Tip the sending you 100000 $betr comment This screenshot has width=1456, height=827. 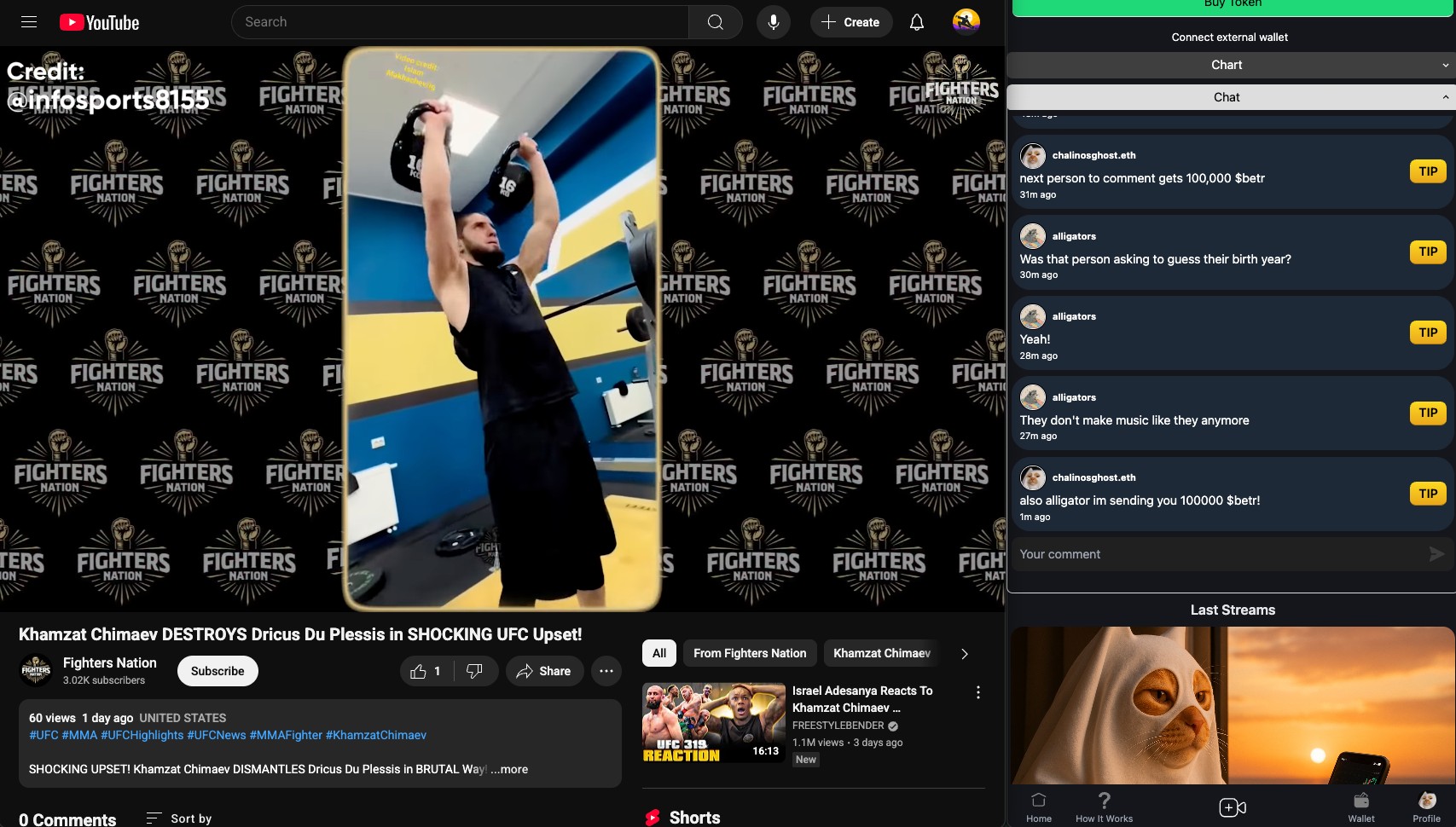pos(1428,494)
